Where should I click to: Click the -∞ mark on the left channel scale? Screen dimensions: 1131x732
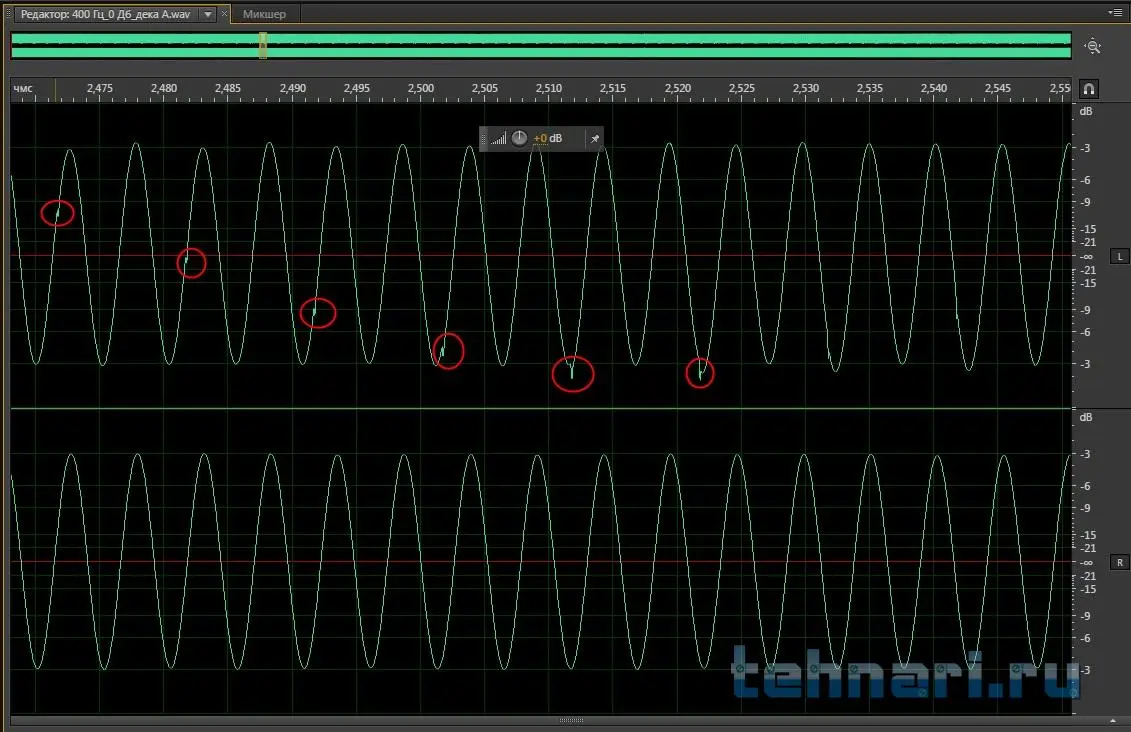click(1086, 256)
